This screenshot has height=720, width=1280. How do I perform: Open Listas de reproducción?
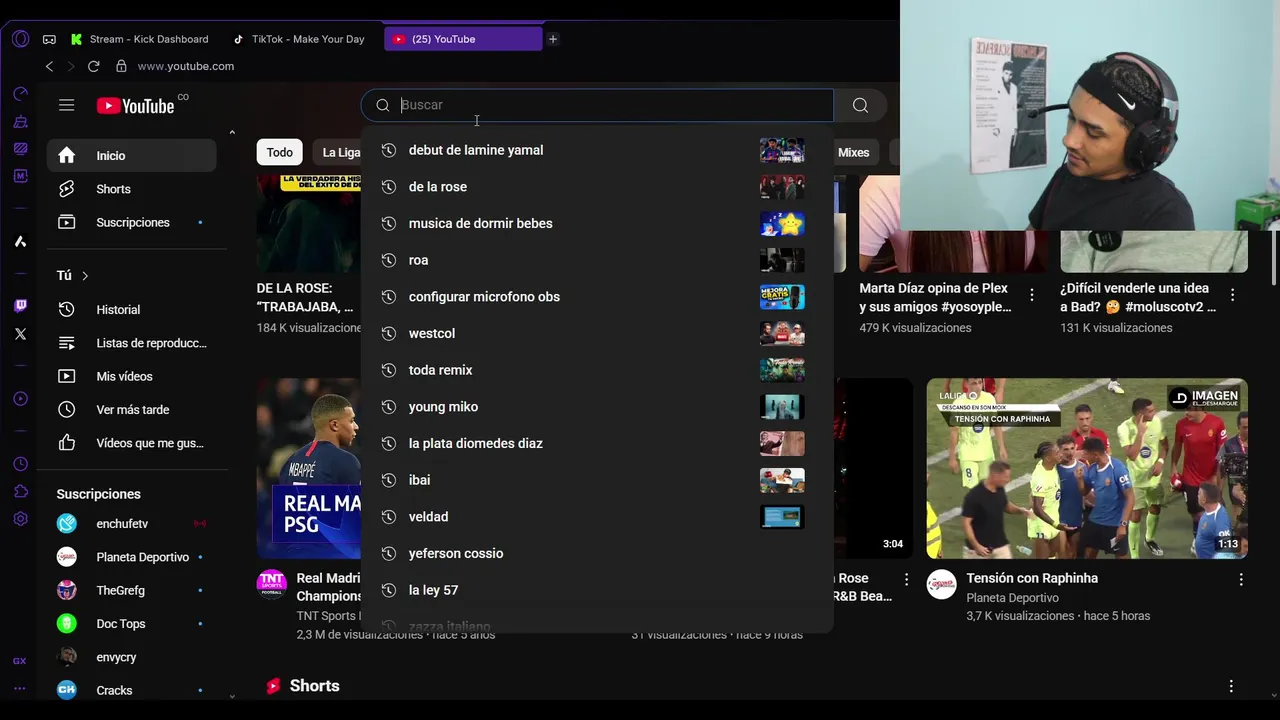point(131,343)
